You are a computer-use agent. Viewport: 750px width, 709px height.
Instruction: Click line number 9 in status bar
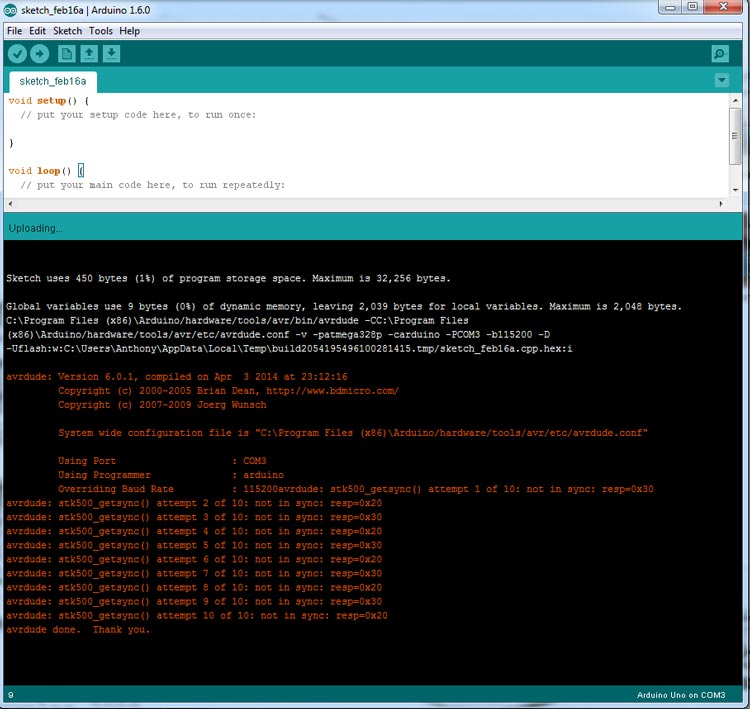11,695
